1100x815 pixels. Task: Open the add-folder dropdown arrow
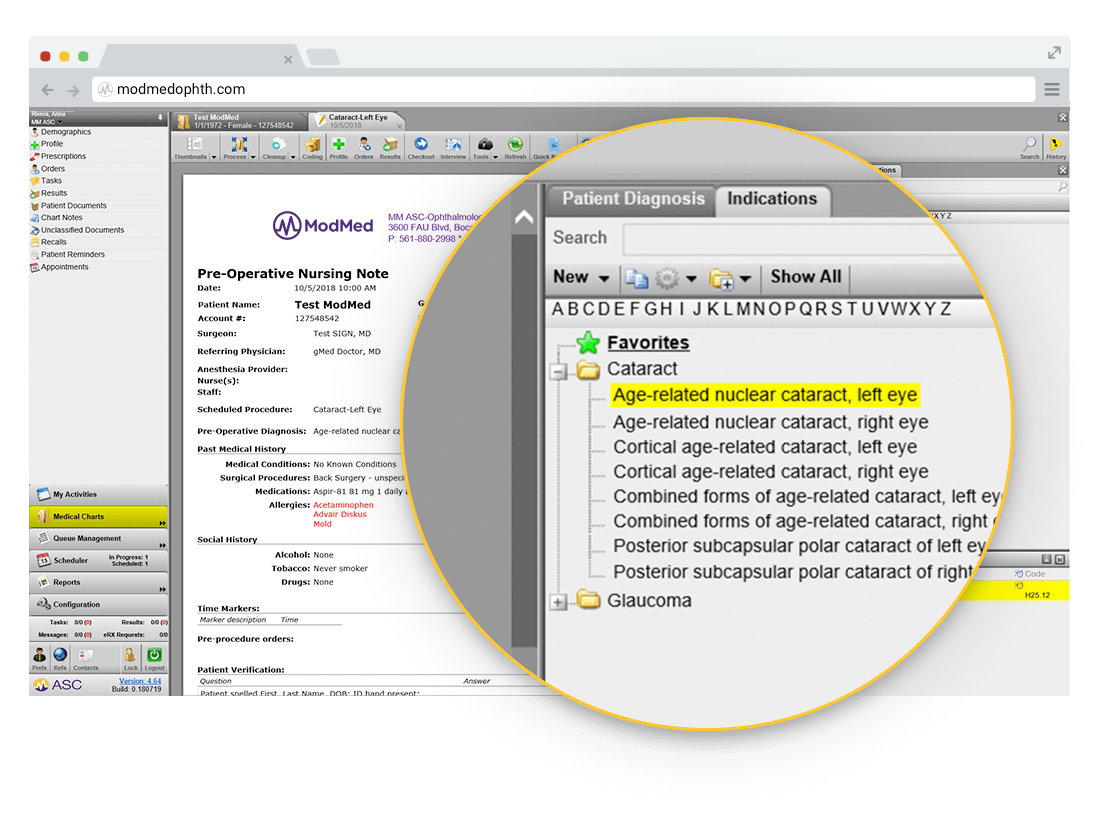click(x=745, y=278)
